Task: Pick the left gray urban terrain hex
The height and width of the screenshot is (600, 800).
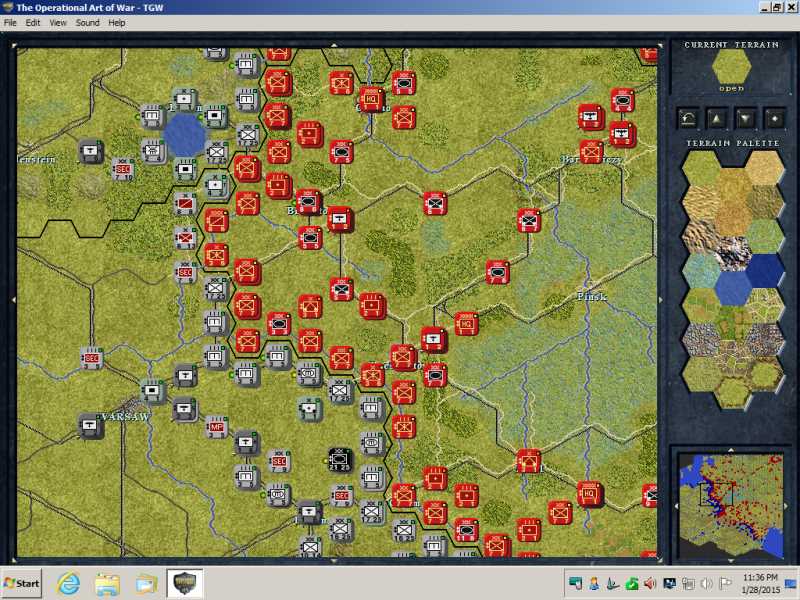Action: [x=701, y=339]
